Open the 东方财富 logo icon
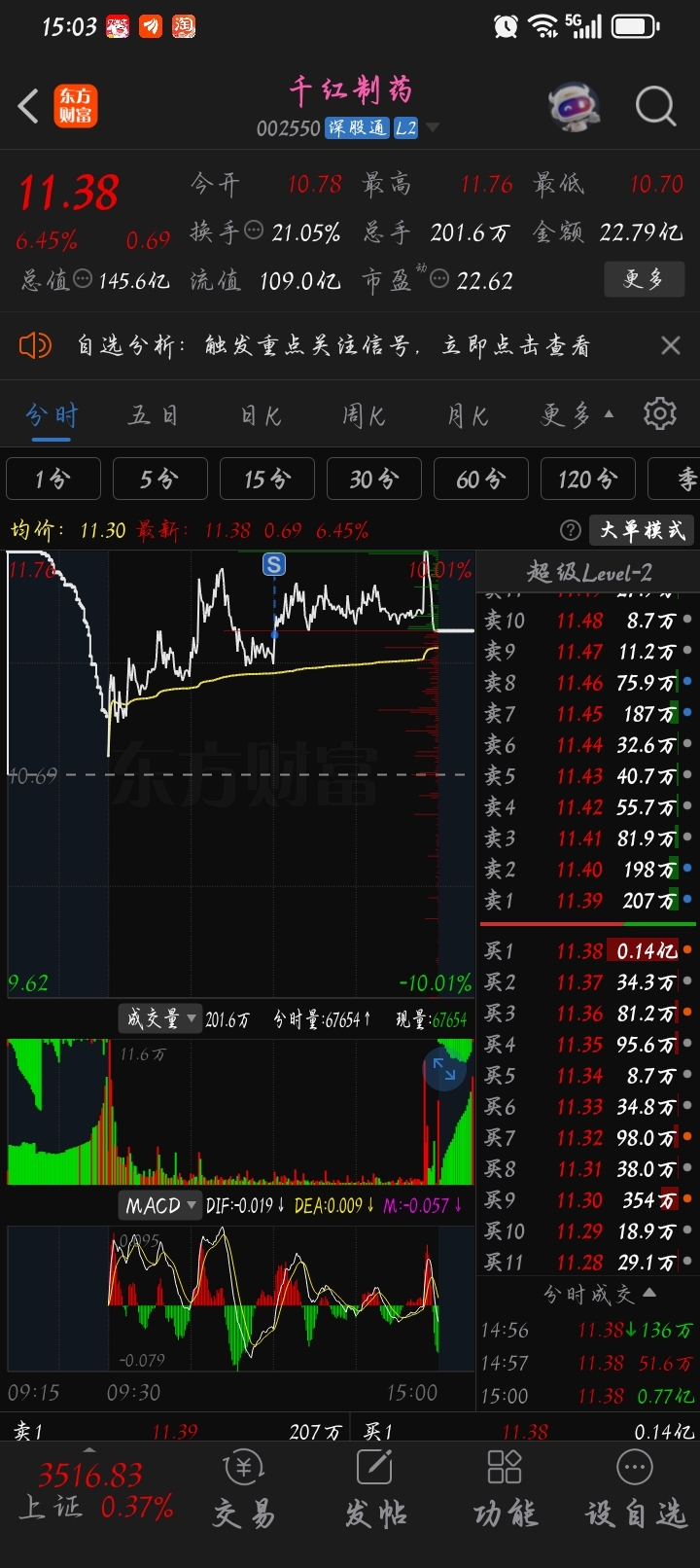Viewport: 700px width, 1568px height. click(75, 106)
